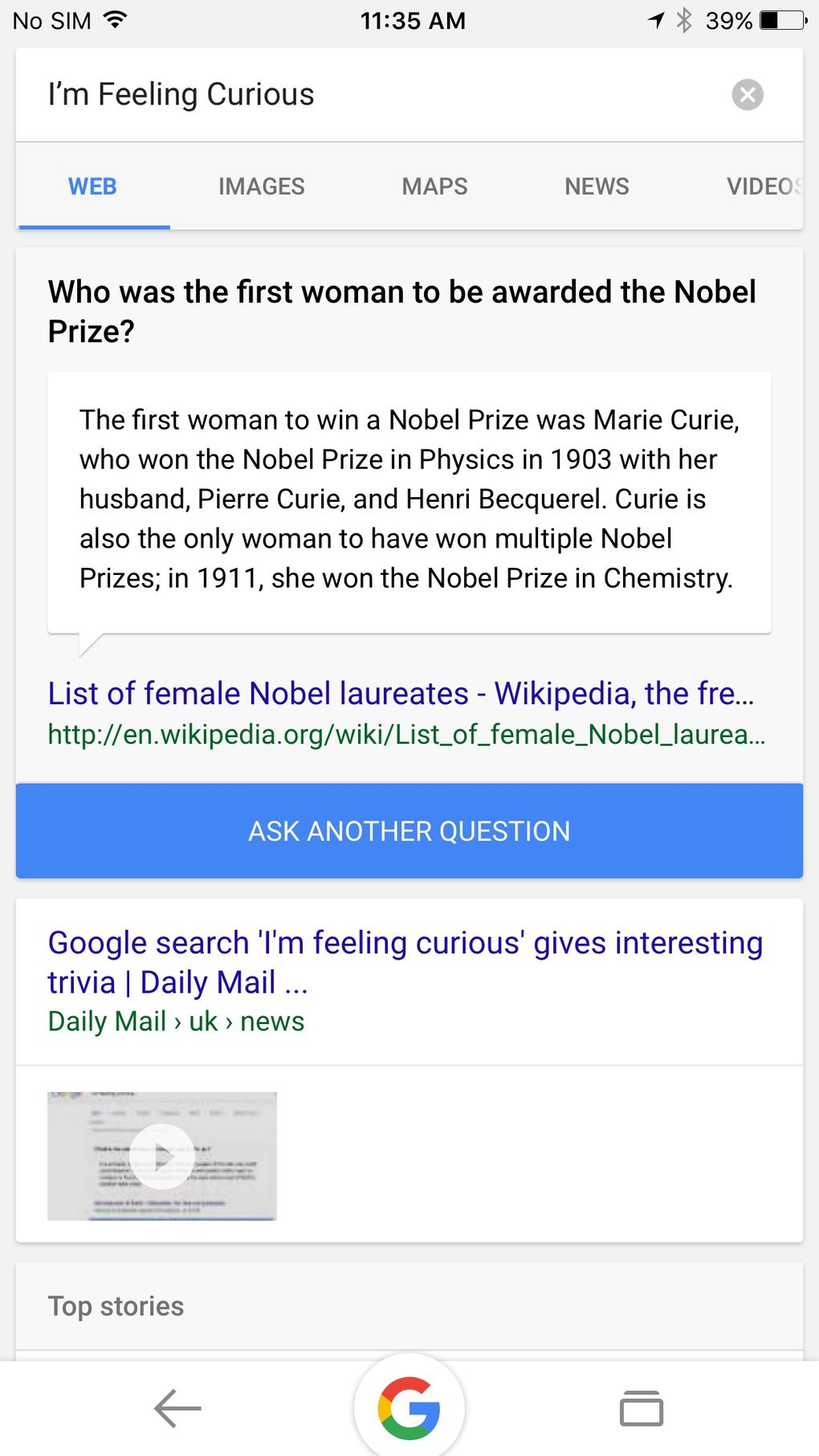Open the tabs switcher icon
The width and height of the screenshot is (819, 1456).
(641, 1409)
